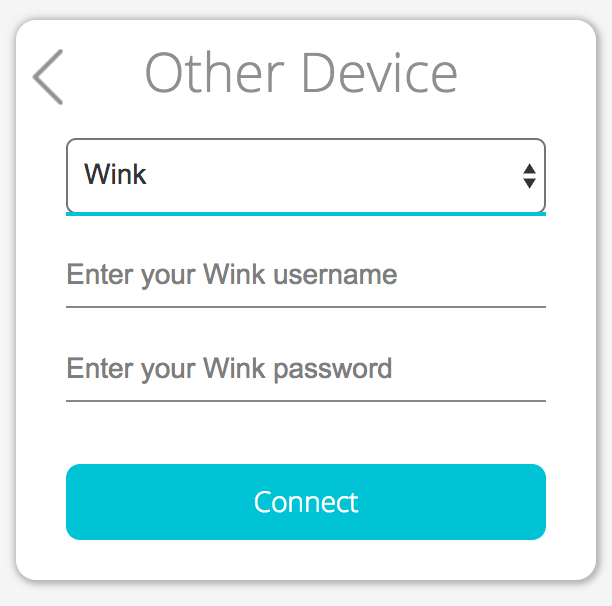Click the up-down arrows on the Wink selector

529,176
